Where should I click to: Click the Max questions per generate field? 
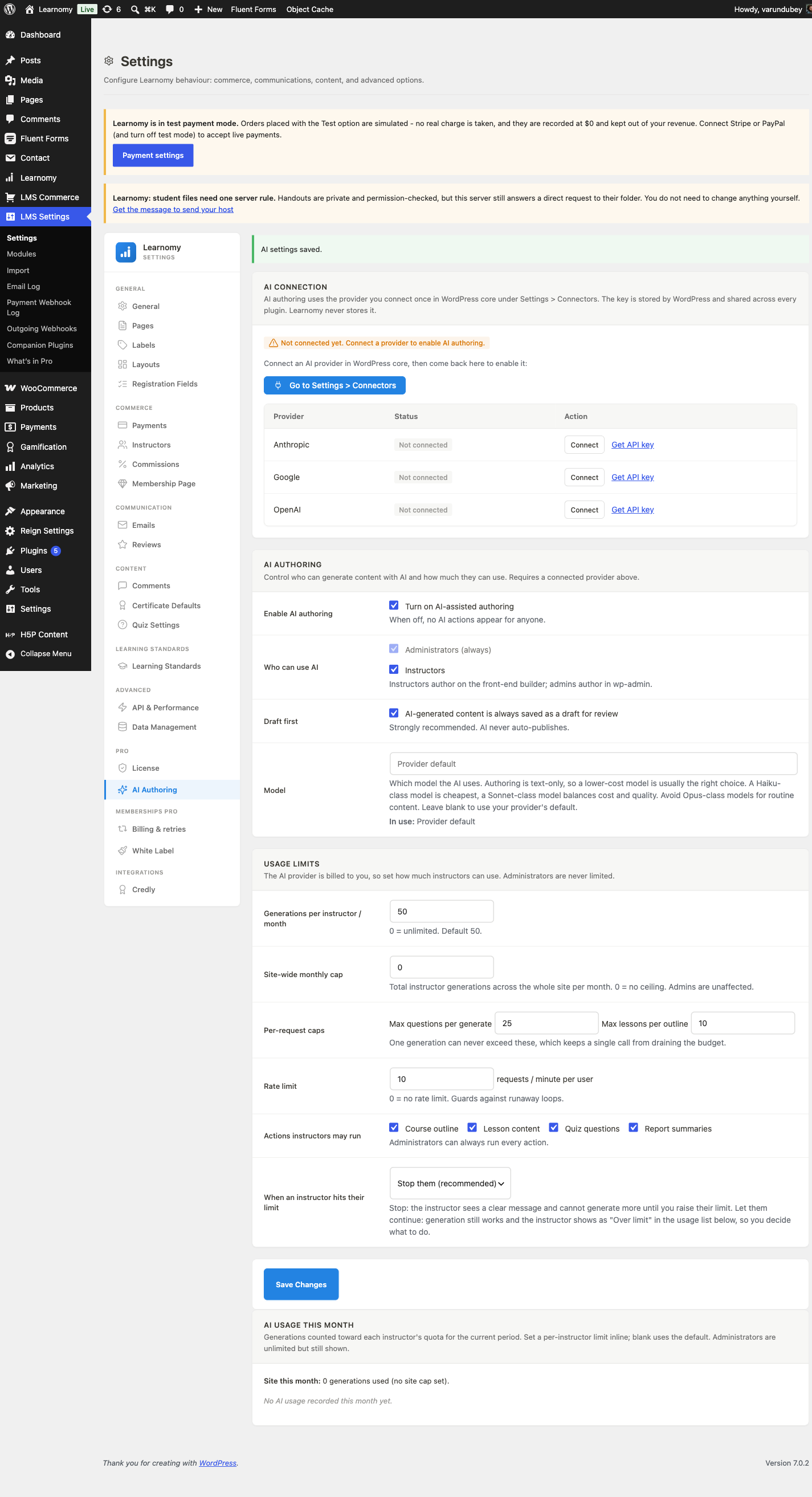tap(546, 1023)
